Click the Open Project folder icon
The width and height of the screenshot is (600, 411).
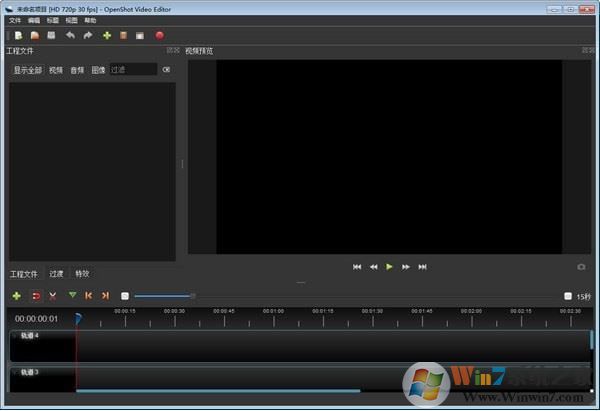point(34,36)
